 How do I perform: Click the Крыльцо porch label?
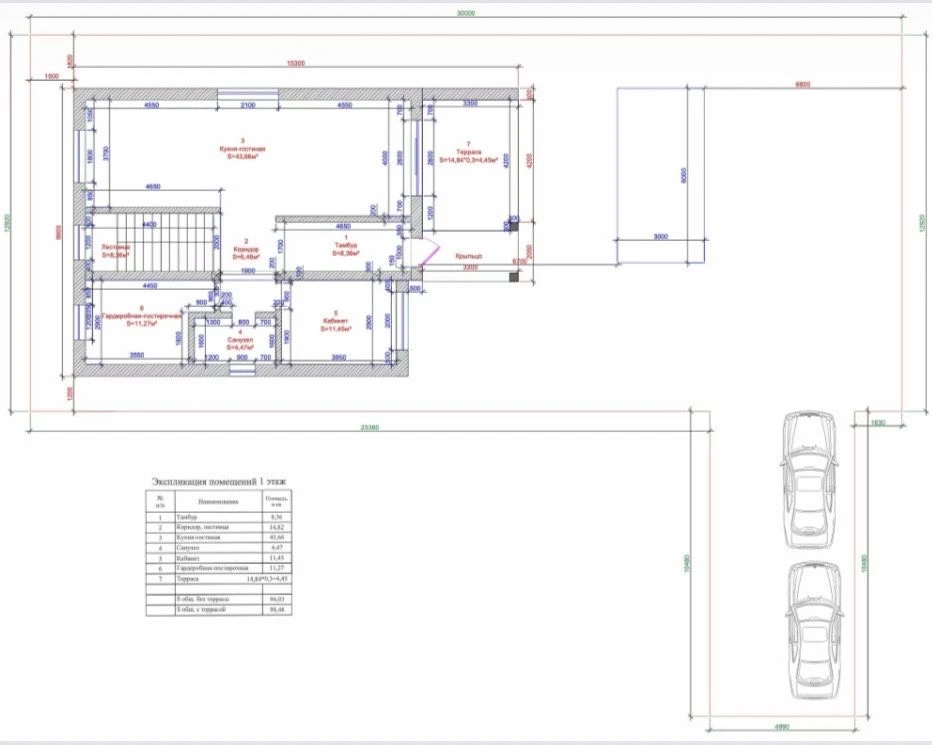pyautogui.click(x=468, y=256)
